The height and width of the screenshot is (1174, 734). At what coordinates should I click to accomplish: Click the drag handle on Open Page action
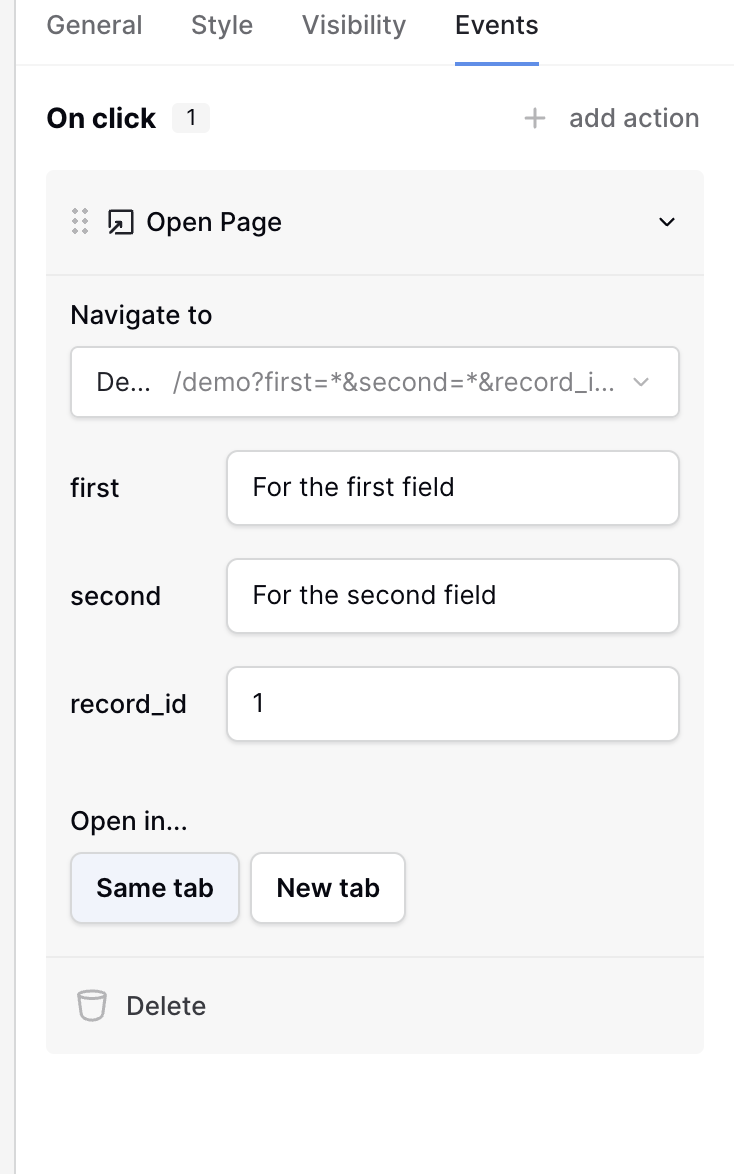[x=80, y=222]
